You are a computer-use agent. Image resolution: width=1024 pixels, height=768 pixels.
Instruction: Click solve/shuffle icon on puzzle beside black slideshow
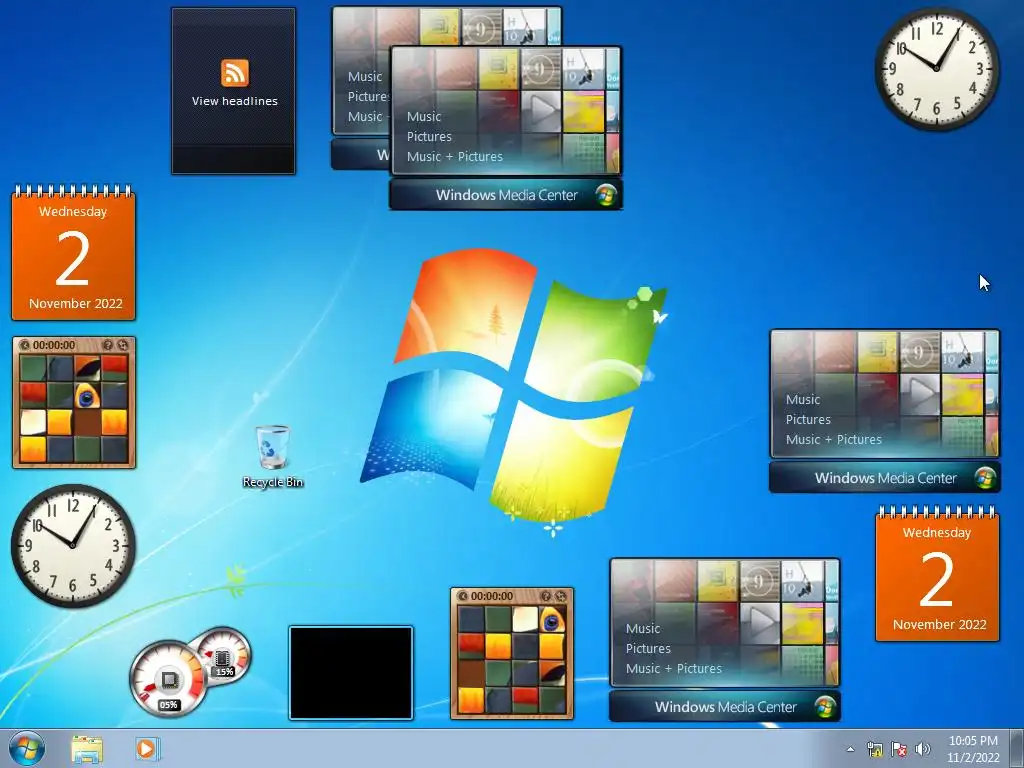click(560, 596)
